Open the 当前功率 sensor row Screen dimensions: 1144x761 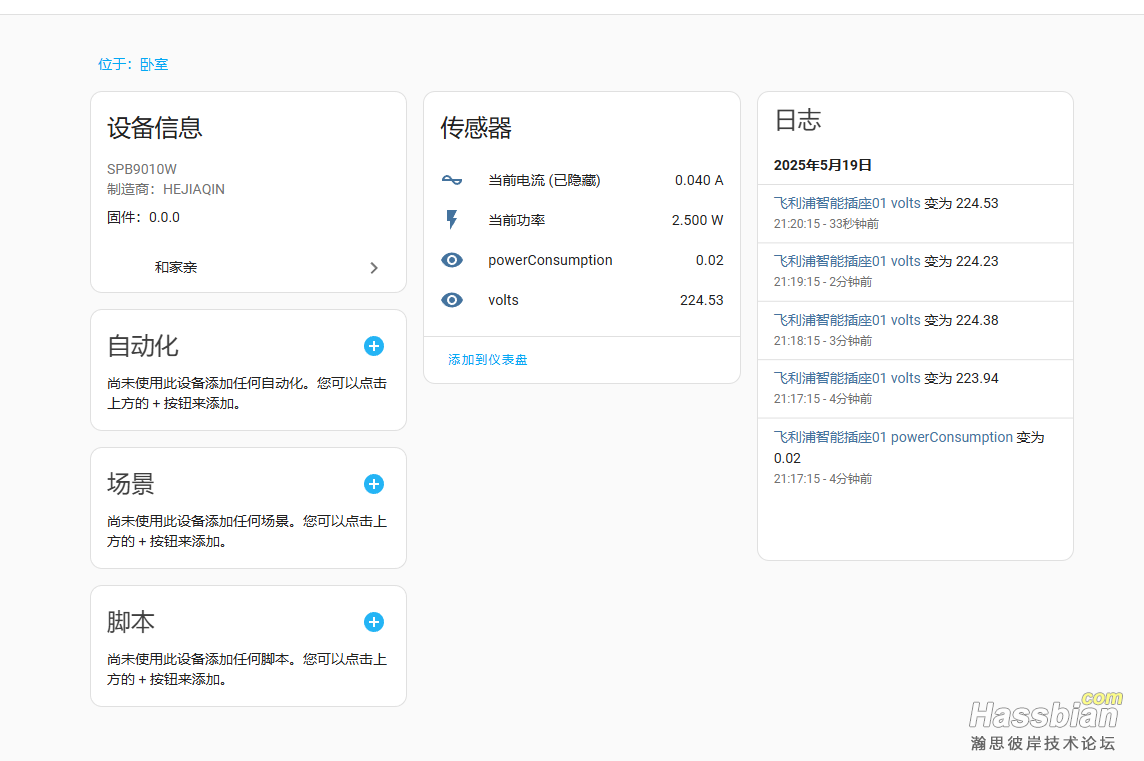coord(581,220)
